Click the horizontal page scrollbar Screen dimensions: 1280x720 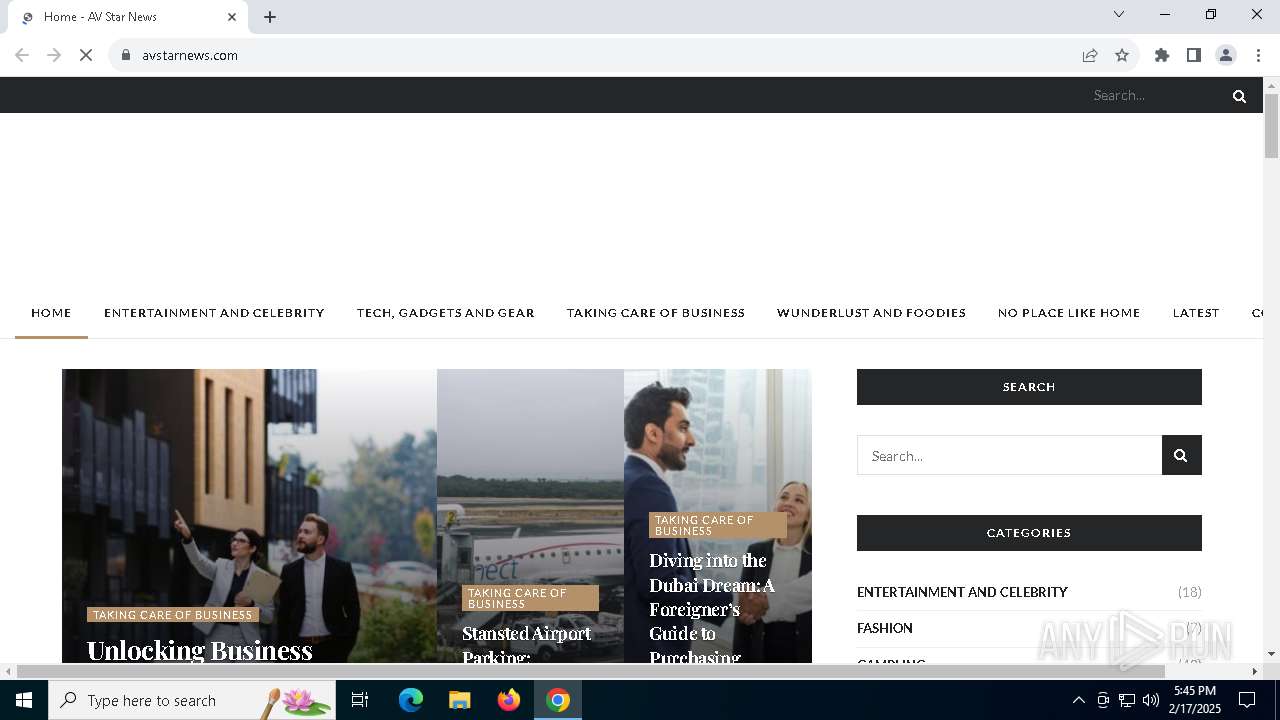590,671
